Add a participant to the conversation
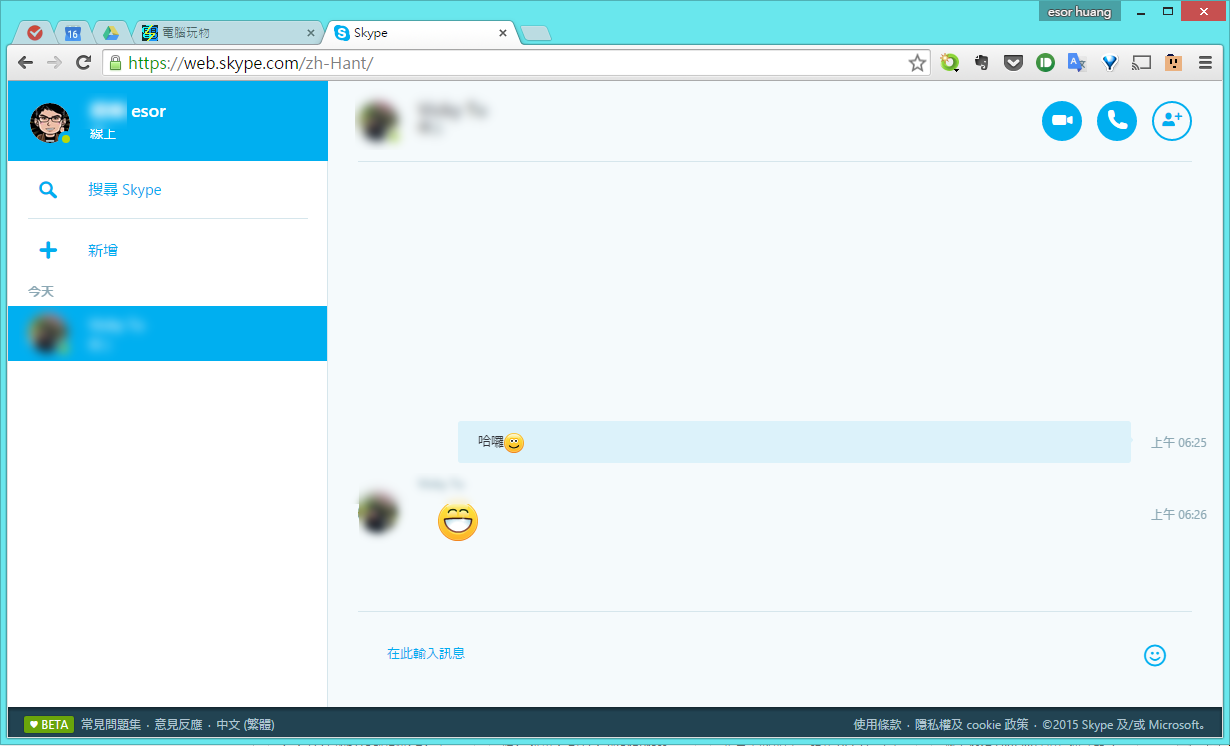 click(1172, 121)
